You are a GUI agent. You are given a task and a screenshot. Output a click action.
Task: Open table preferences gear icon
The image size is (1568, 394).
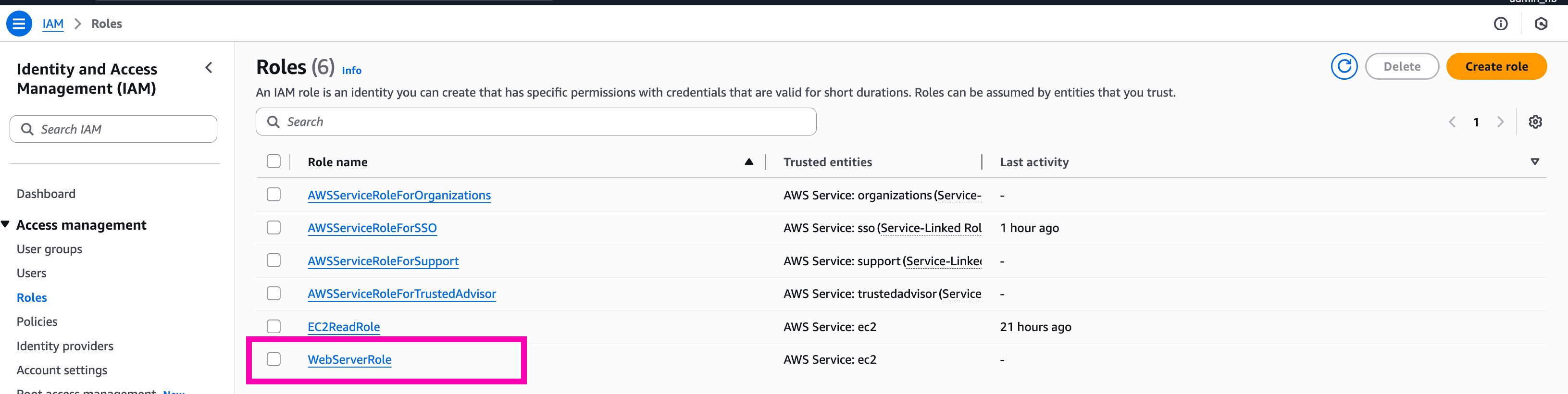[1535, 122]
